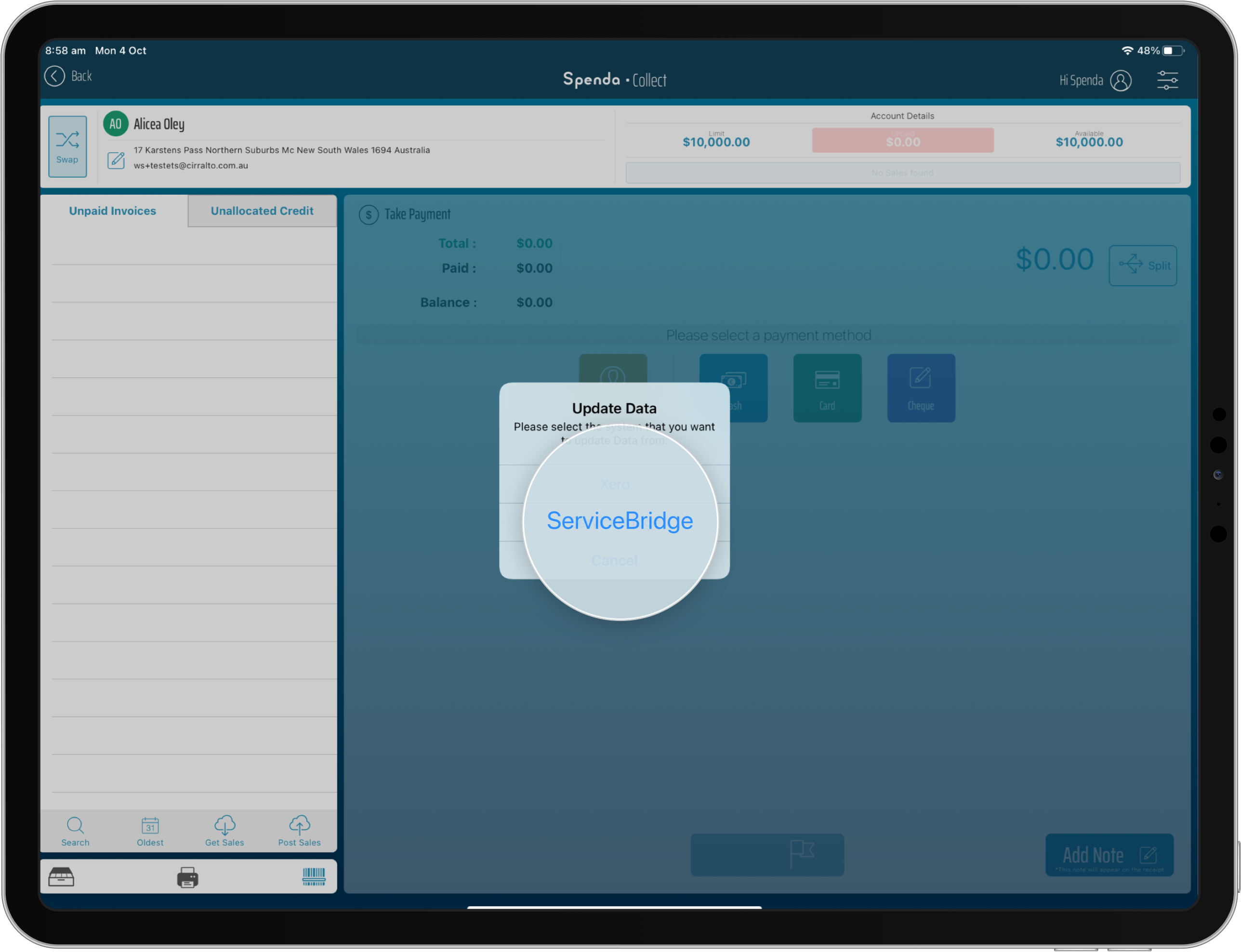Viewport: 1241px width, 952px height.
Task: Click the large $0.00 amount beside Split
Action: click(1054, 260)
